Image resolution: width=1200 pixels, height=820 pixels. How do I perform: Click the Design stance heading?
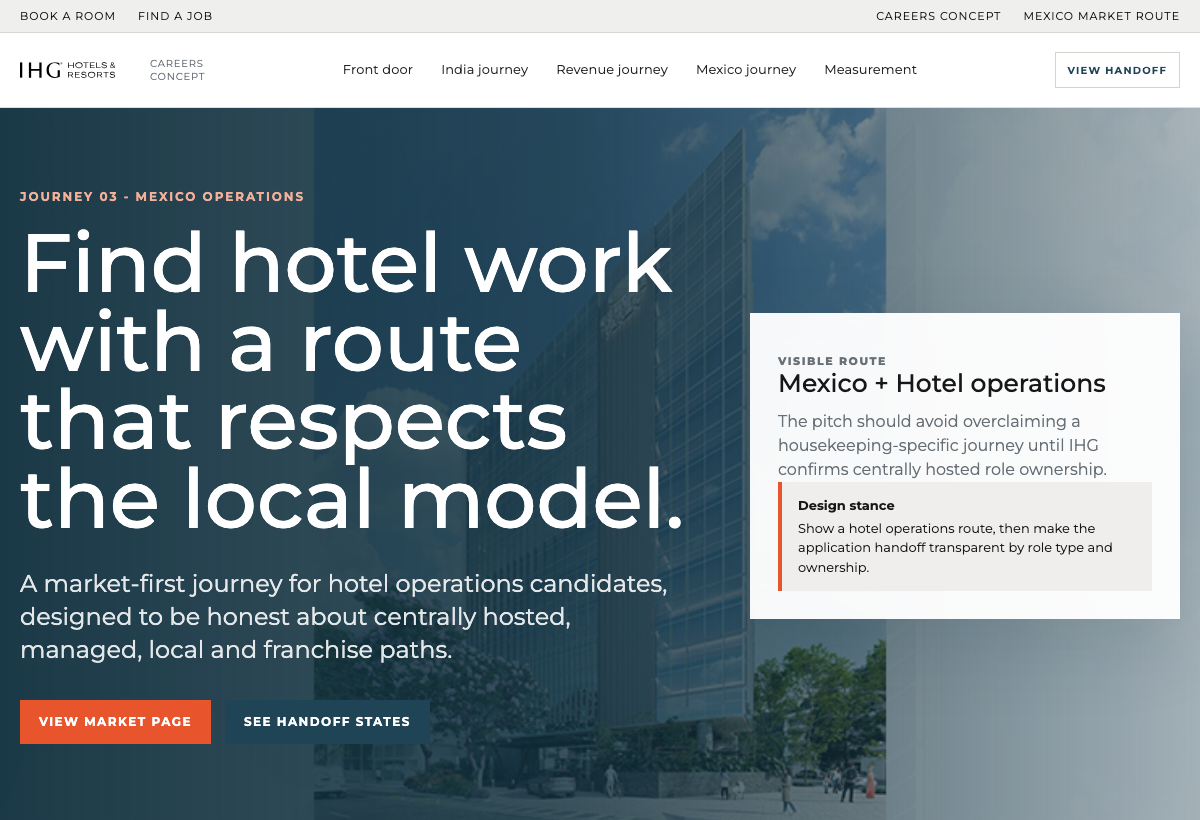click(x=846, y=506)
